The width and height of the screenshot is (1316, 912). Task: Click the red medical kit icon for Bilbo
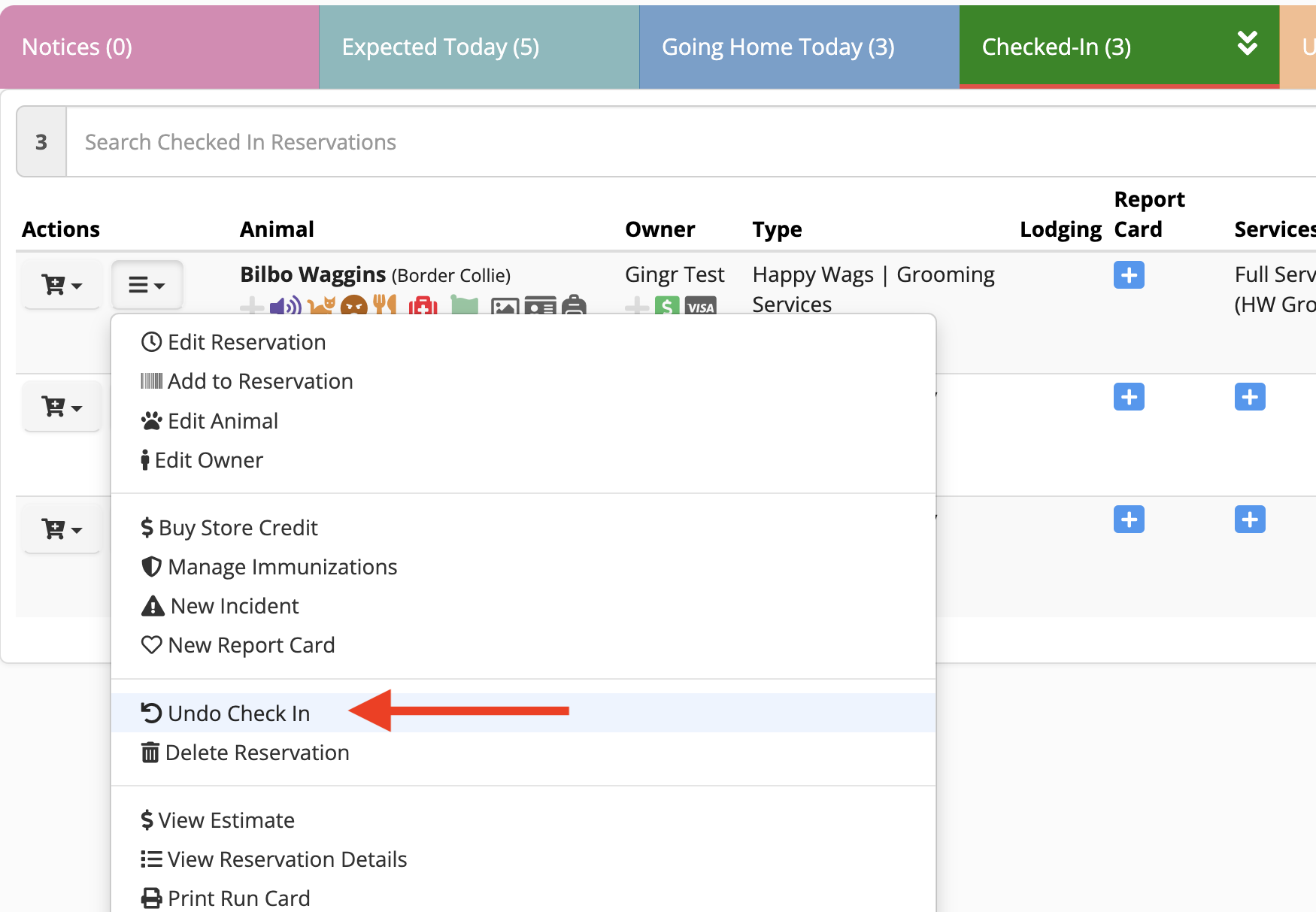tap(423, 306)
